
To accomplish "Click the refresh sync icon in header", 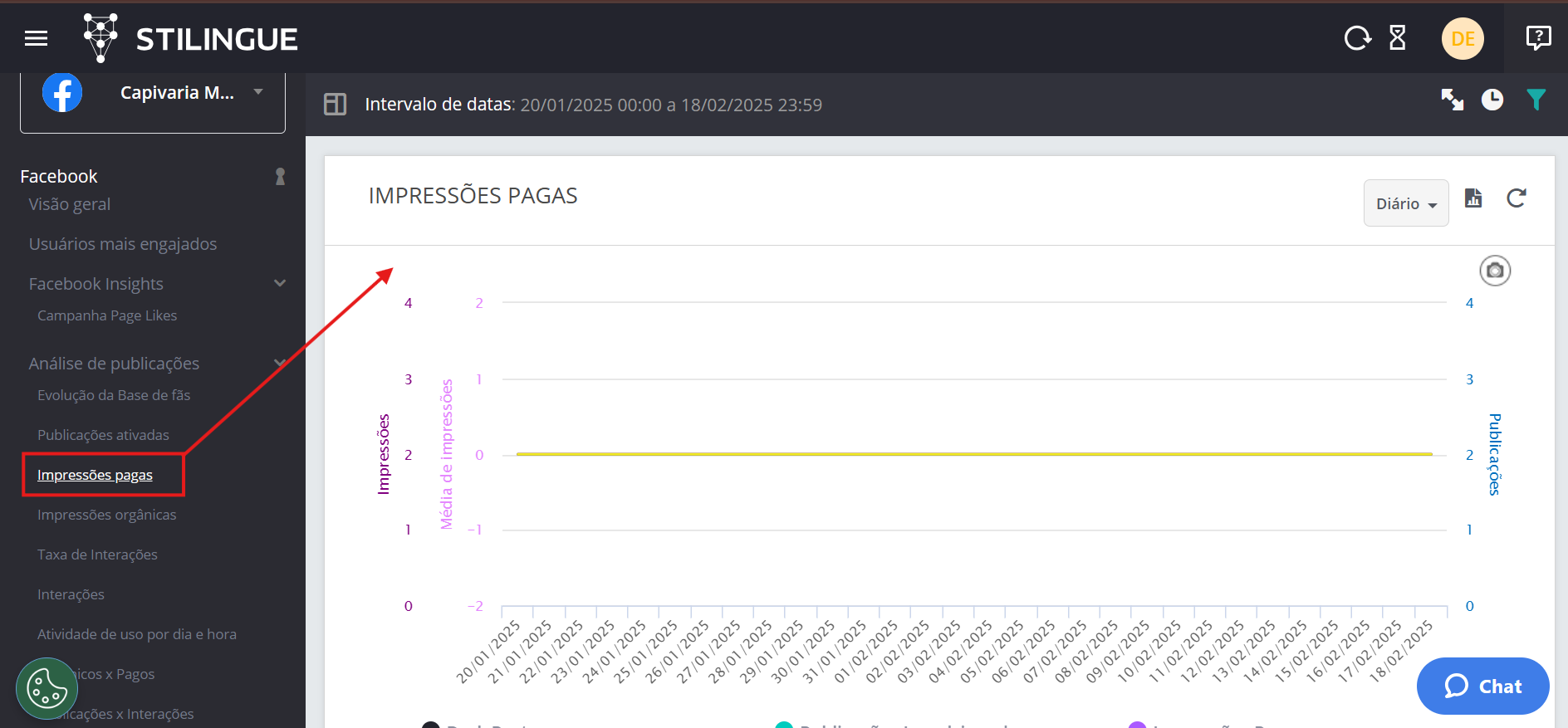I will point(1358,38).
